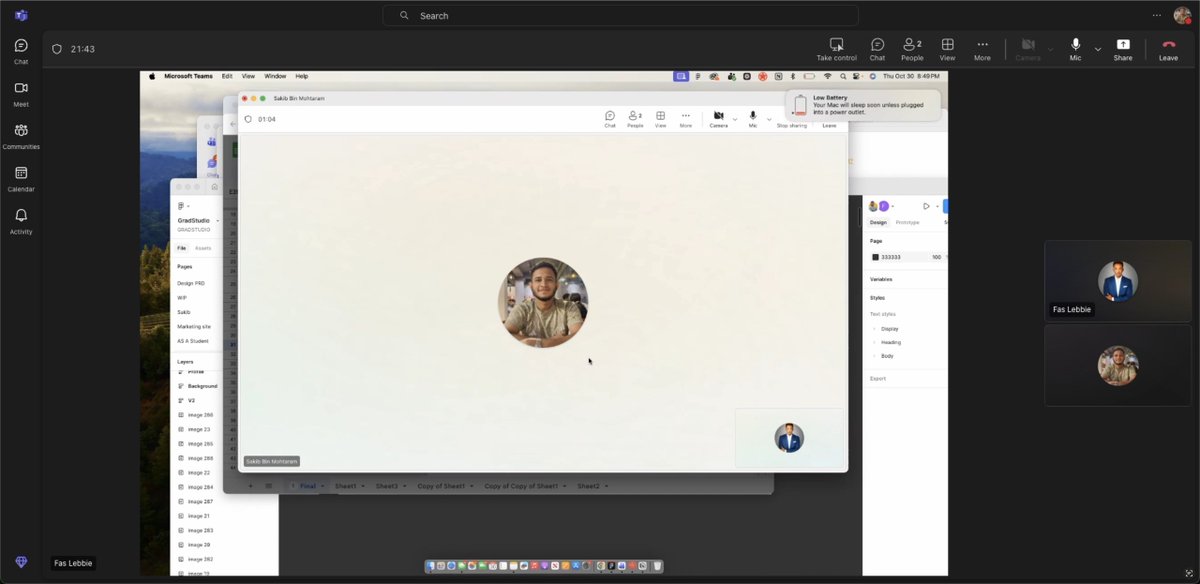The width and height of the screenshot is (1200, 584).
Task: Click the Sakib Bin Mohtaram circular profile photo
Action: pyautogui.click(x=543, y=302)
